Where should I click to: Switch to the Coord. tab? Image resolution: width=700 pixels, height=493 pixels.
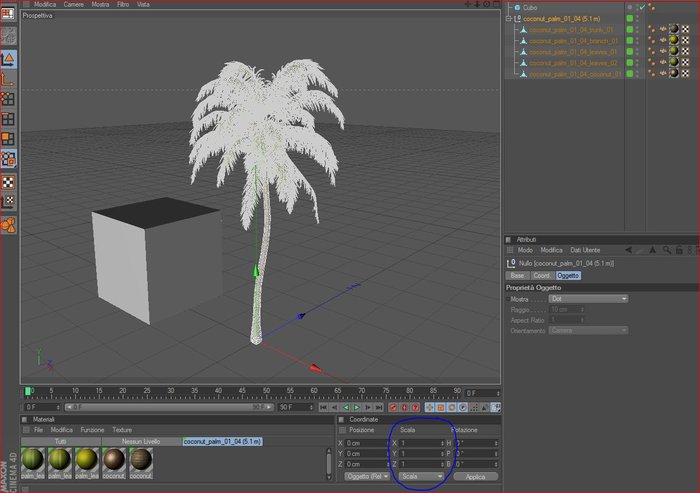pos(542,276)
